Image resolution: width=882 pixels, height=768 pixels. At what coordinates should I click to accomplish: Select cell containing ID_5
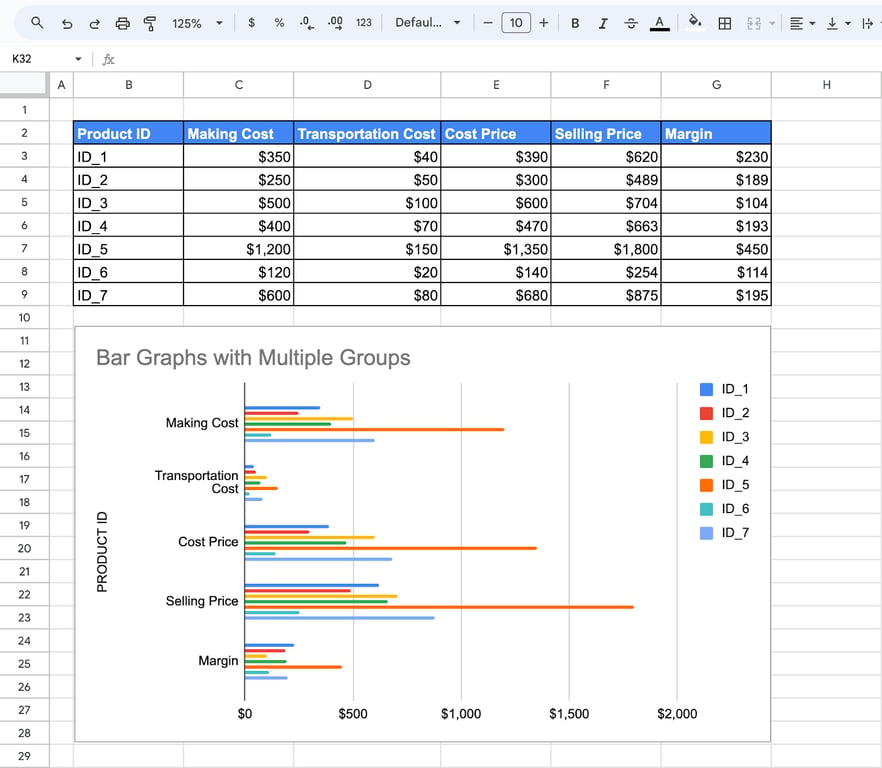[x=128, y=249]
